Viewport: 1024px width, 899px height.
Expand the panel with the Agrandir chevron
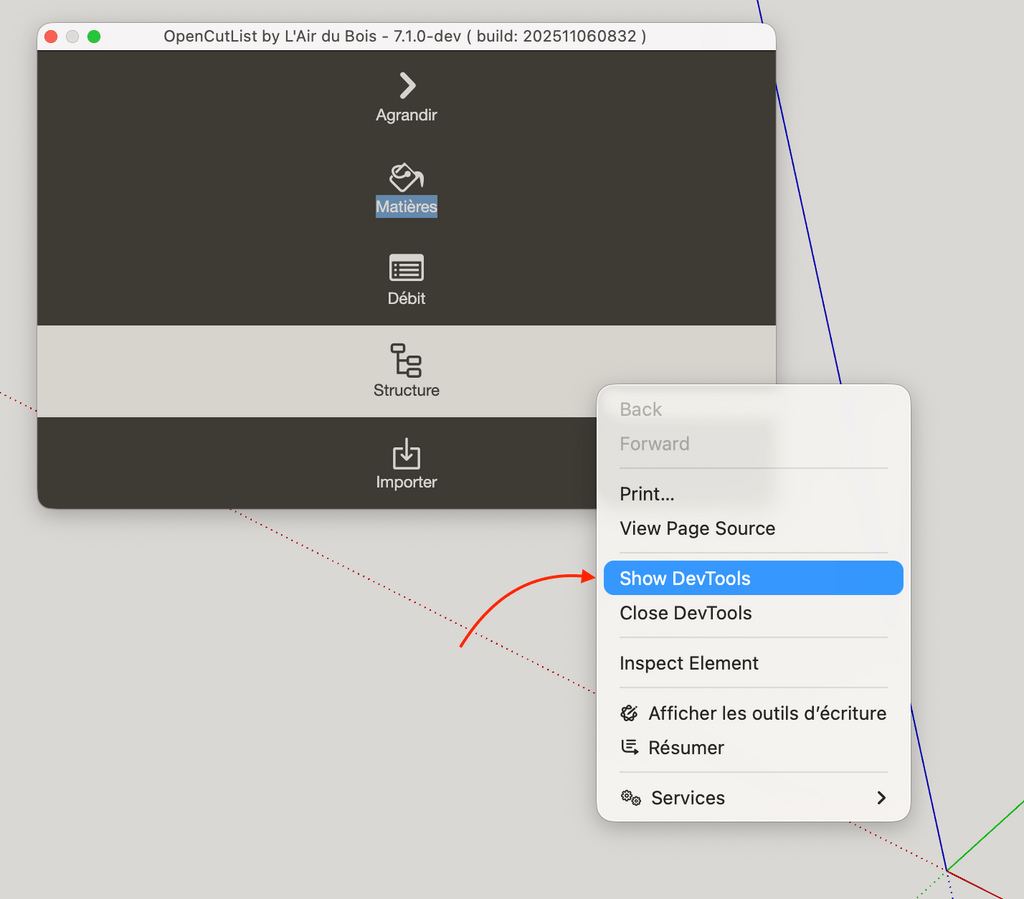click(x=406, y=86)
